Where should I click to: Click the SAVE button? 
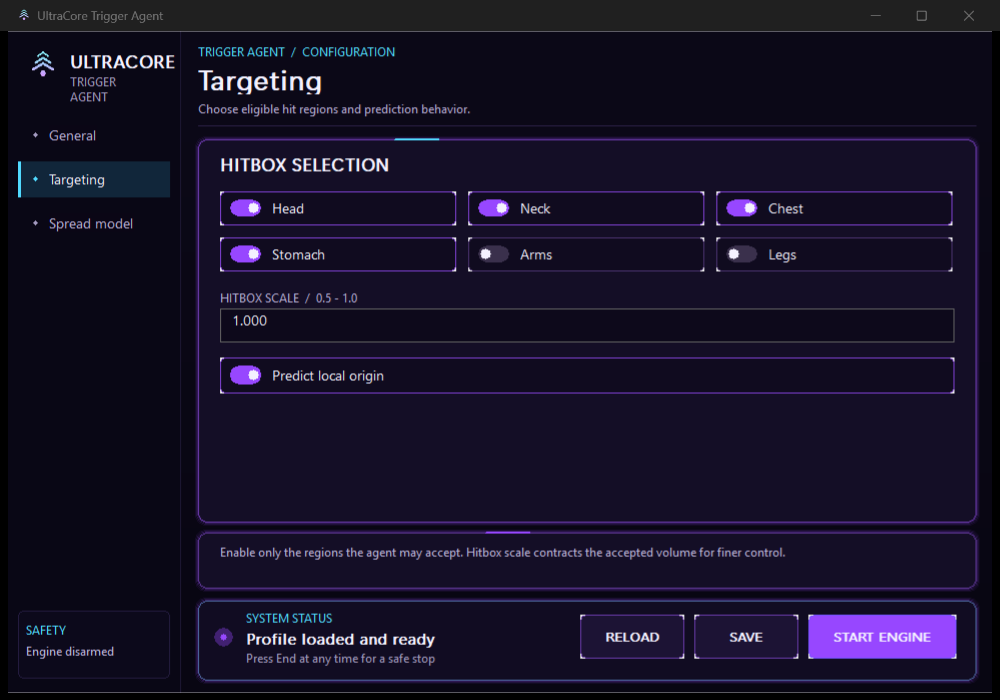746,637
